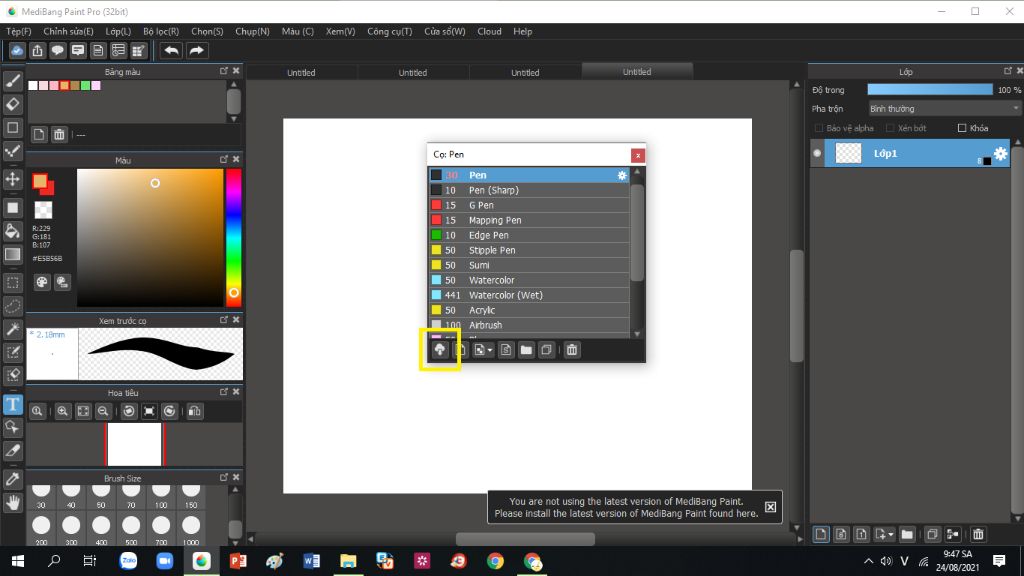Open settings gear for Lớp1 layer
Image resolution: width=1024 pixels, height=576 pixels.
click(1000, 153)
